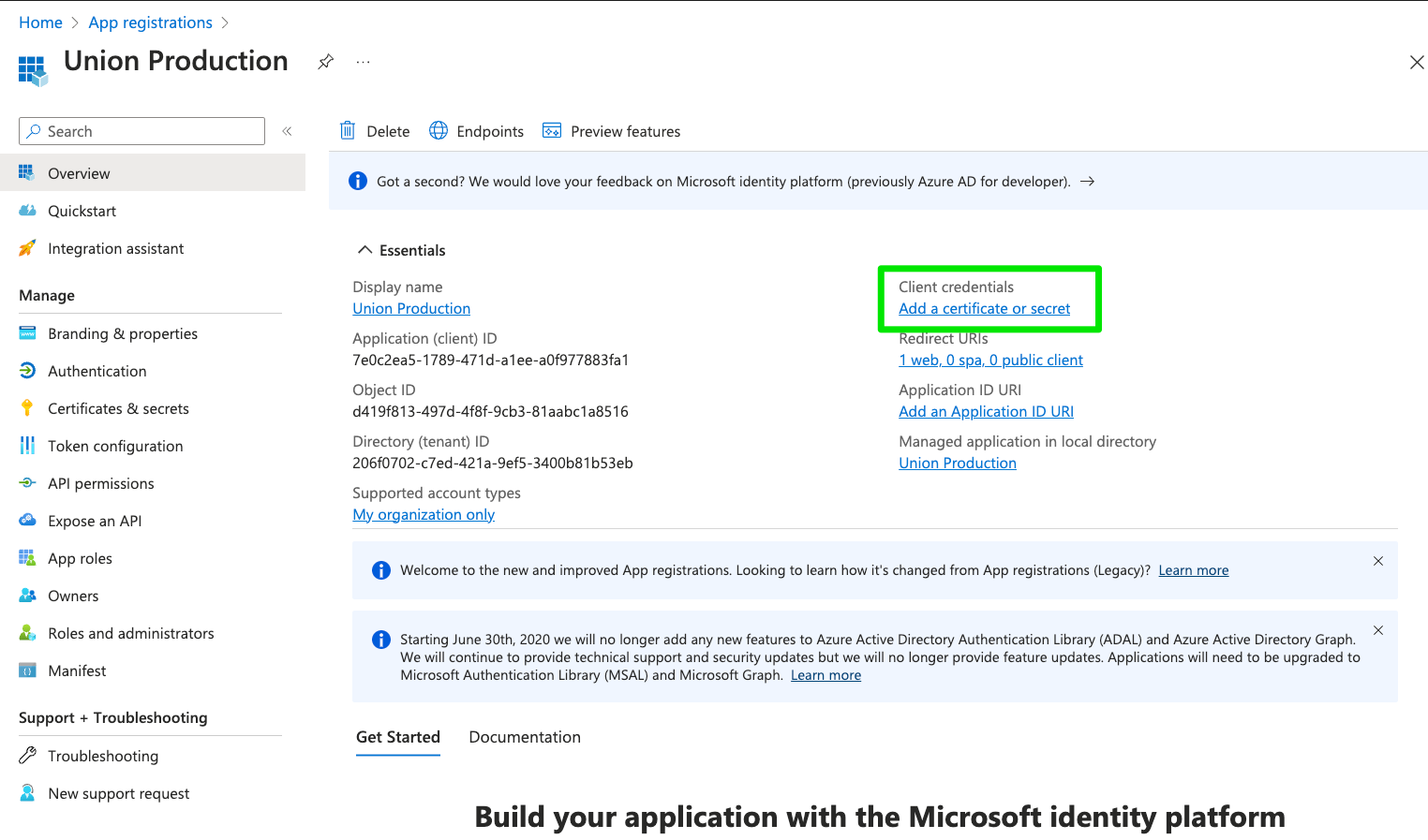The width and height of the screenshot is (1428, 840).
Task: Go to App registrations breadcrumb
Action: 150,22
